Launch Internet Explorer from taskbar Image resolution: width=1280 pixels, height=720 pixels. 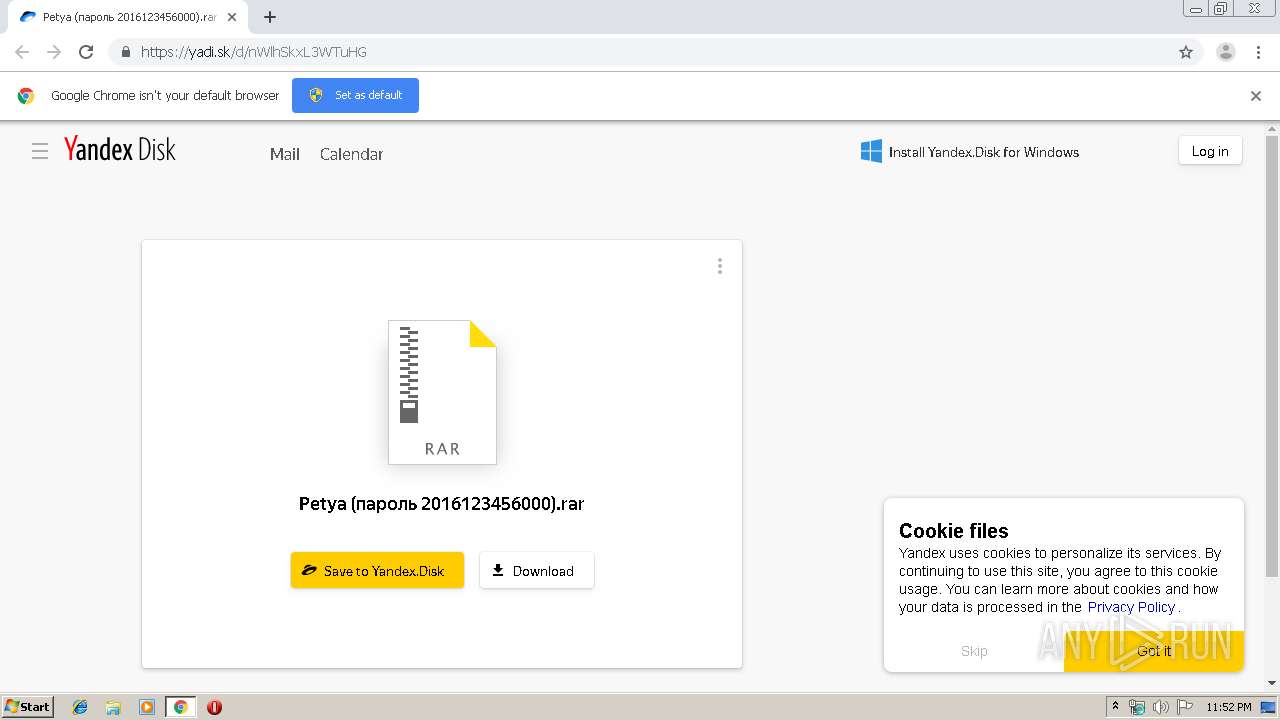coord(80,707)
